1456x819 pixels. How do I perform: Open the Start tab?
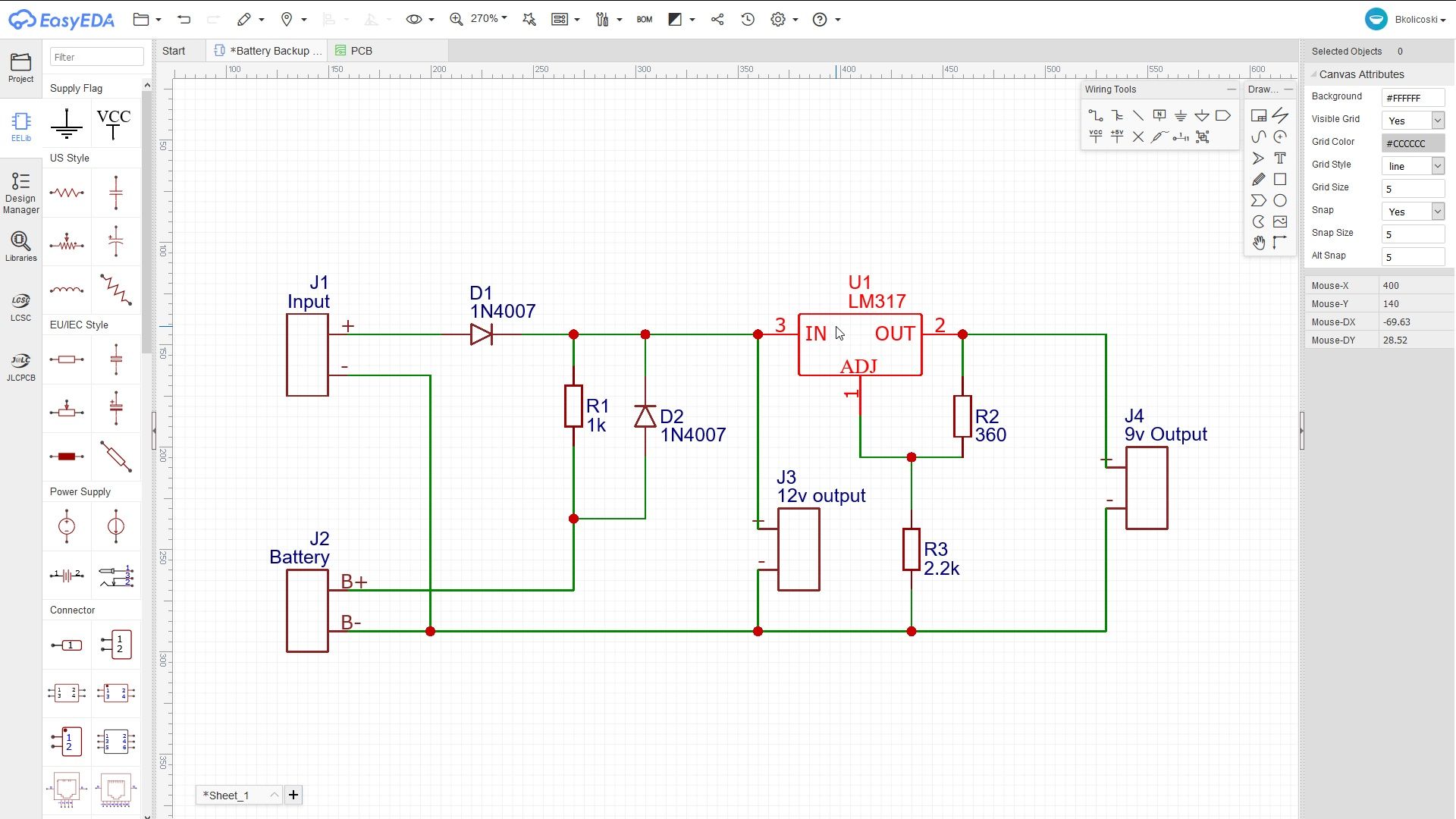tap(174, 50)
